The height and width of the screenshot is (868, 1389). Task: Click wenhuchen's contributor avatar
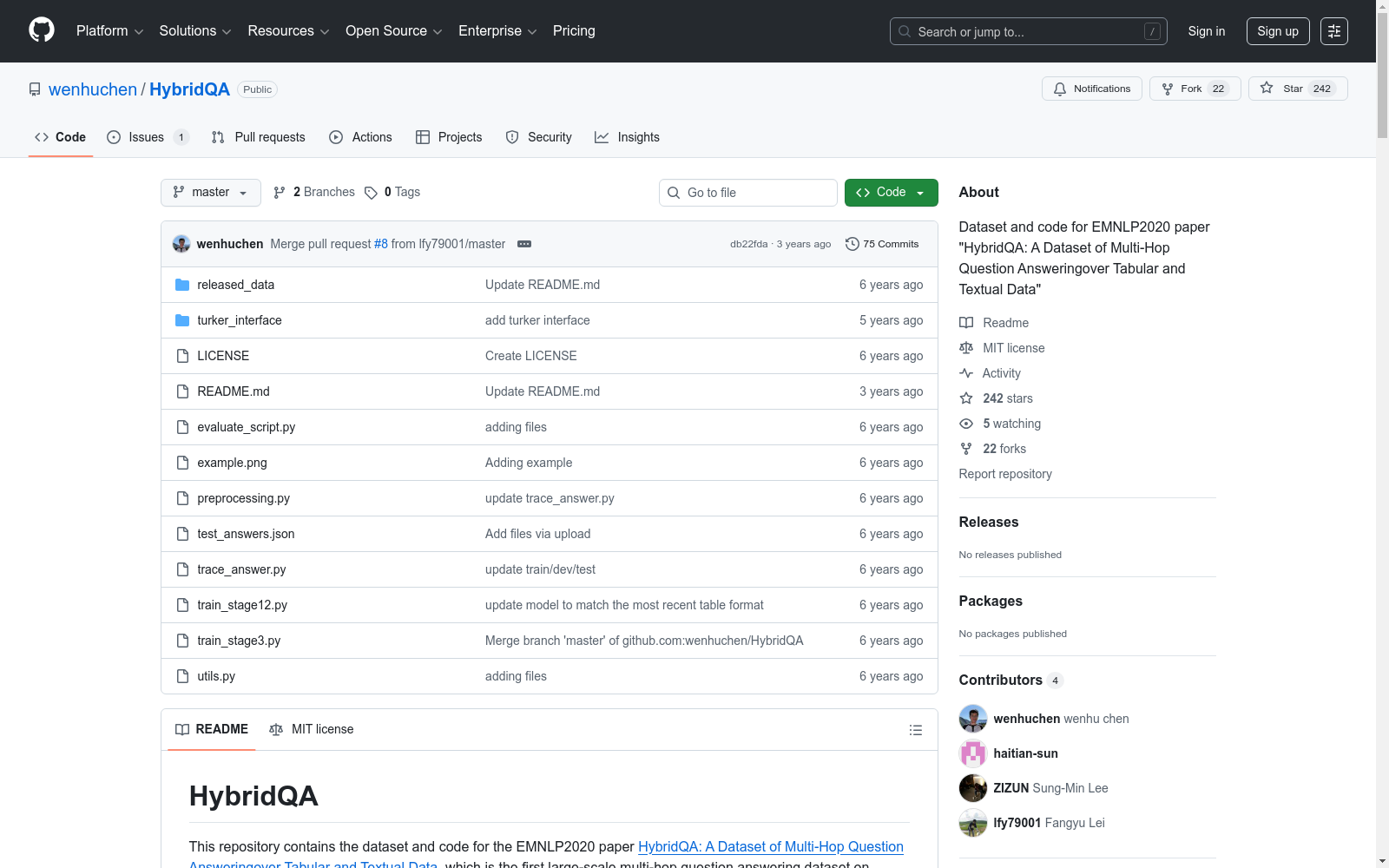click(x=973, y=719)
